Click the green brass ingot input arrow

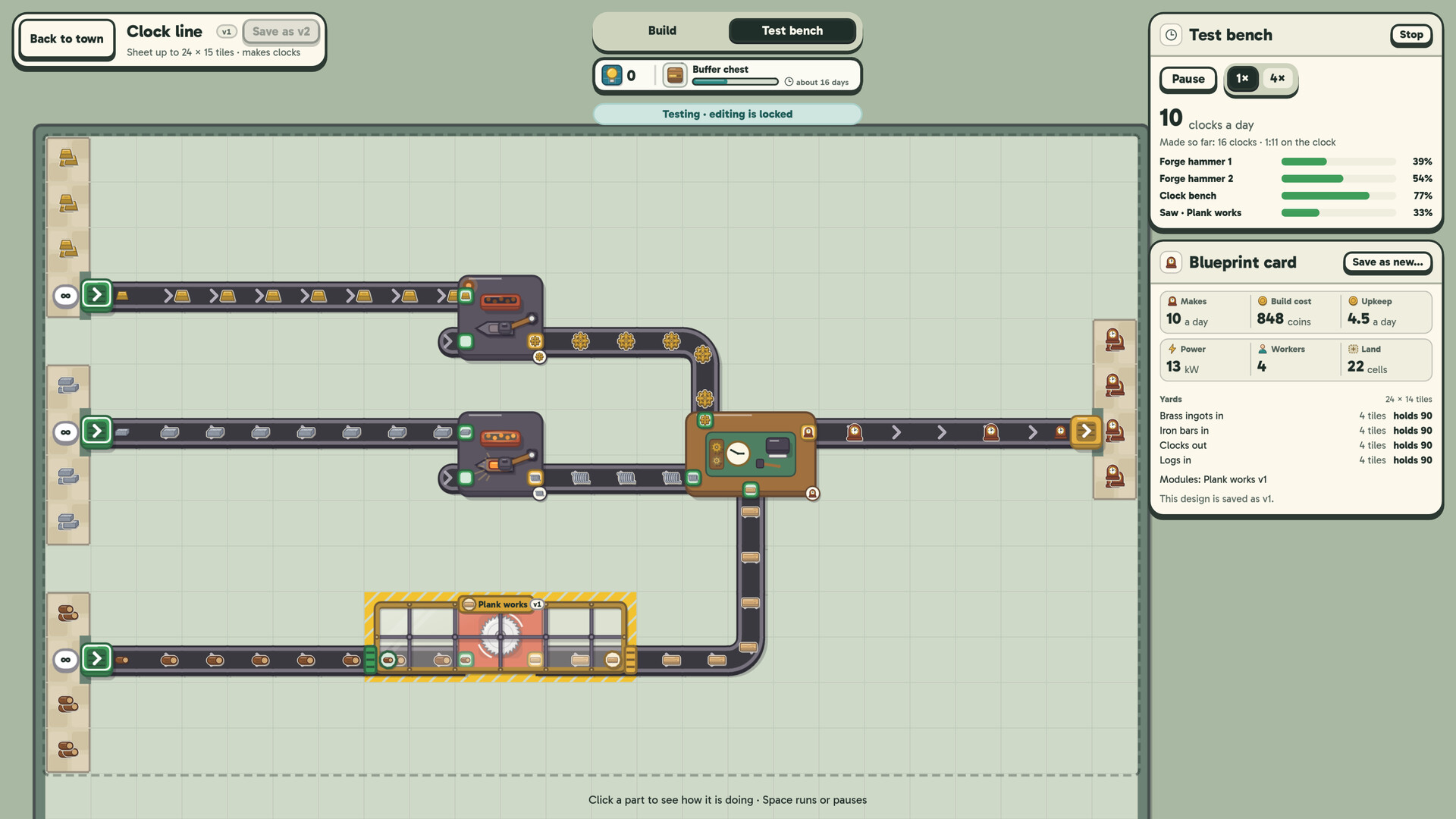pos(97,295)
